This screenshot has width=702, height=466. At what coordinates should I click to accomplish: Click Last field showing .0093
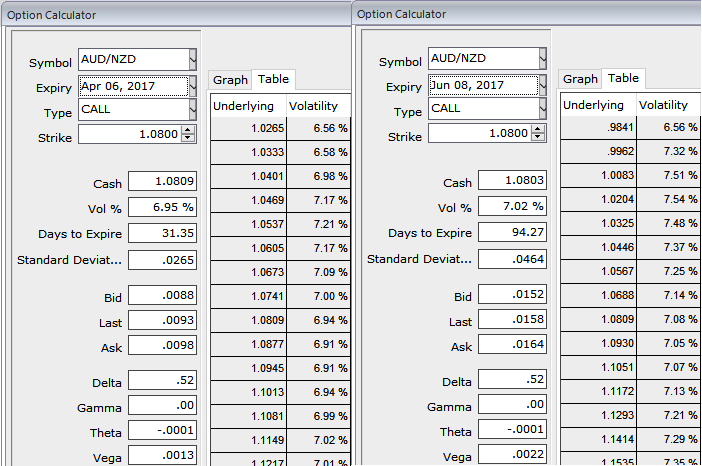click(x=163, y=321)
